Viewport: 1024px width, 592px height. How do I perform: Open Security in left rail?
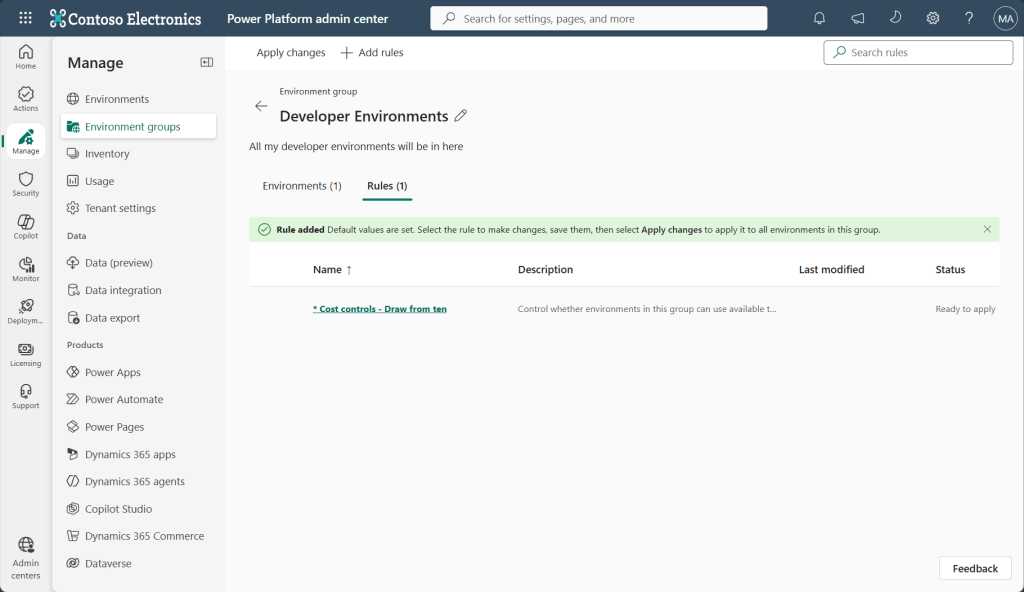click(x=25, y=184)
